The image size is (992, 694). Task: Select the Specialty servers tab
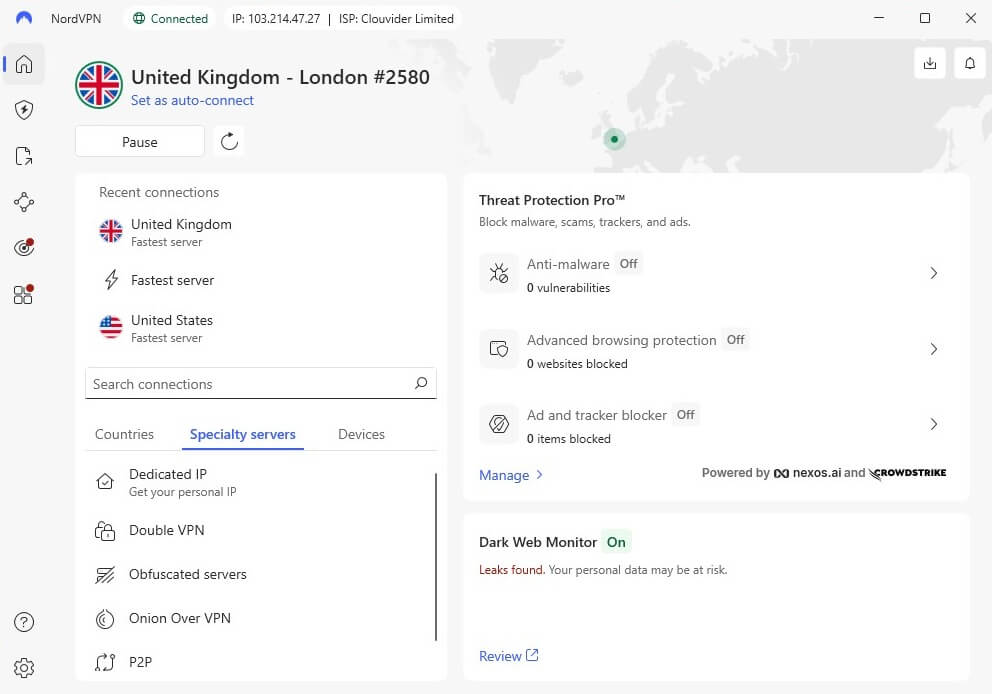point(243,434)
